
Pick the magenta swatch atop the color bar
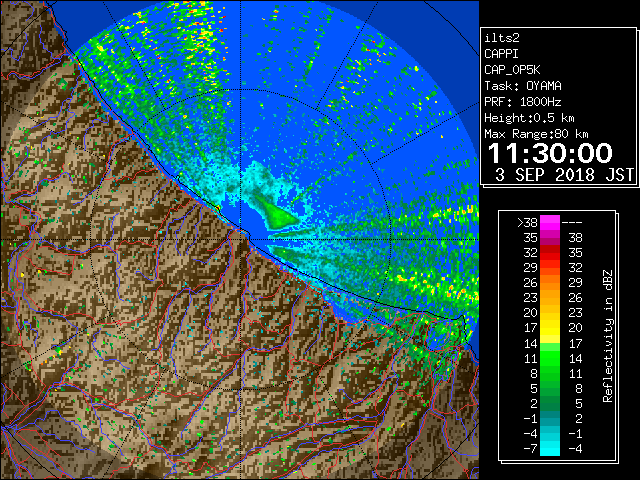(550, 223)
